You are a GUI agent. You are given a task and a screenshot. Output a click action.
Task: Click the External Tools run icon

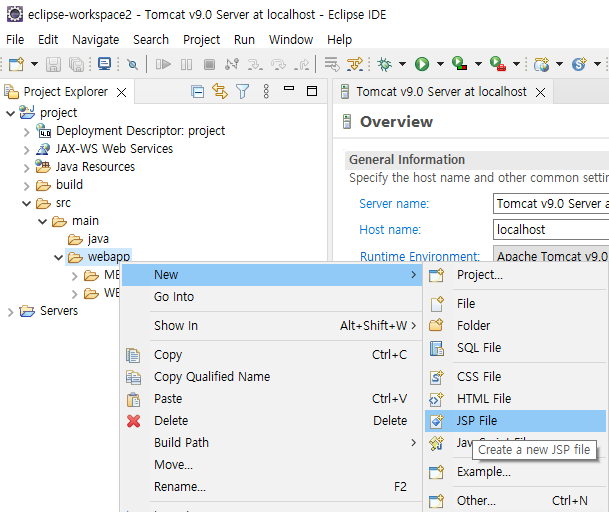click(498, 64)
